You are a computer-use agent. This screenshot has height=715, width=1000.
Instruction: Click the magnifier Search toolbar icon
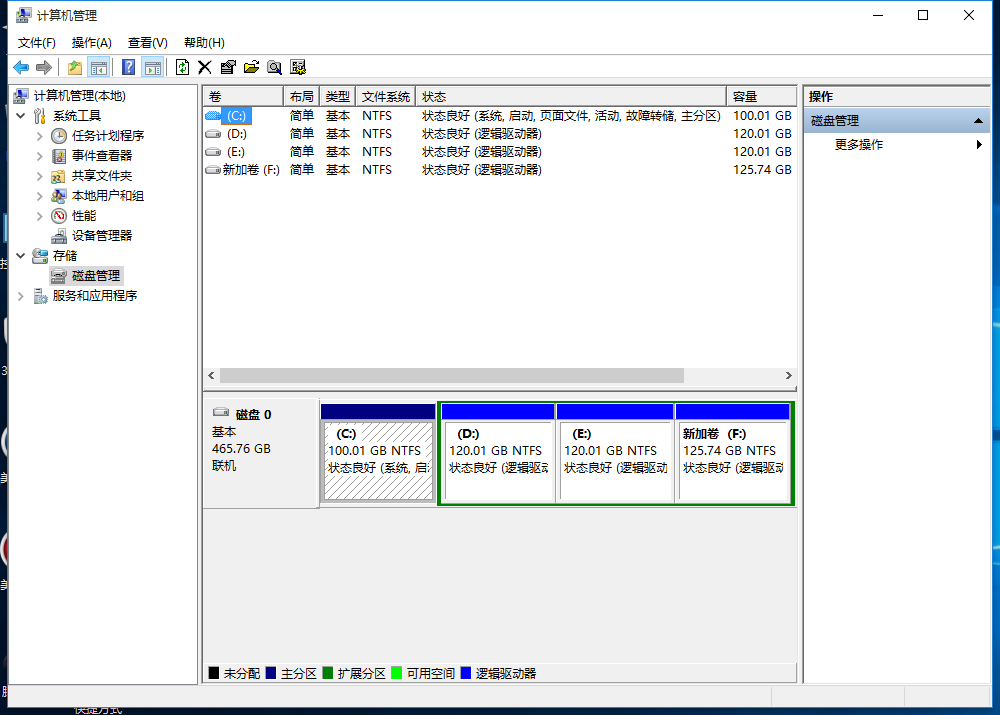[274, 67]
